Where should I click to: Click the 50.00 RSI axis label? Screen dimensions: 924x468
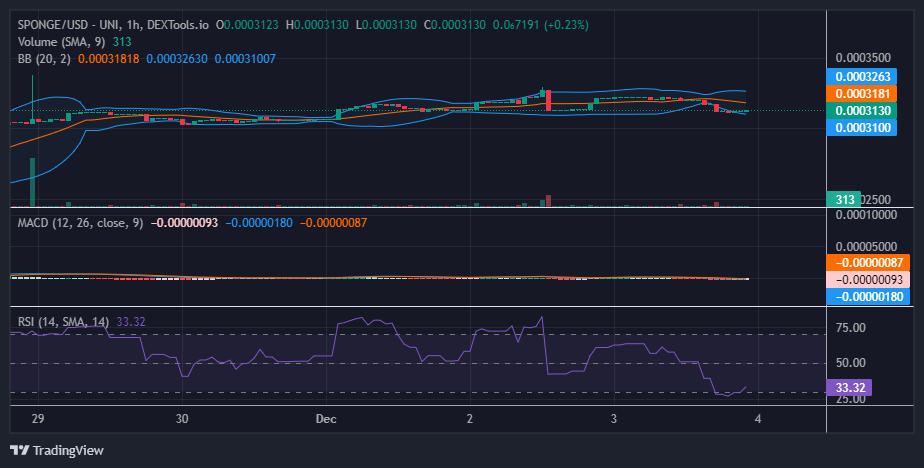(x=851, y=362)
